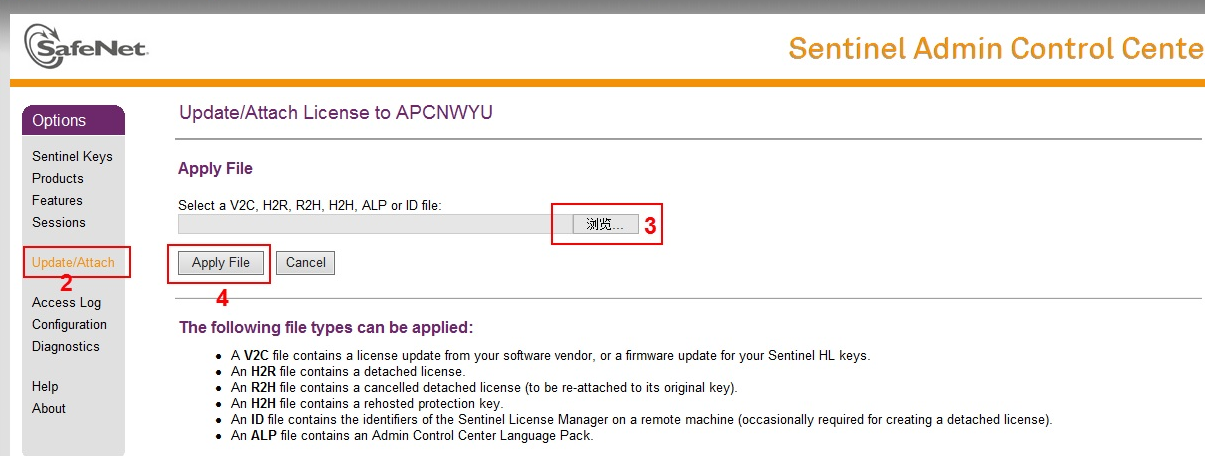
Task: Click the ALP Language Pack line
Action: click(x=412, y=435)
